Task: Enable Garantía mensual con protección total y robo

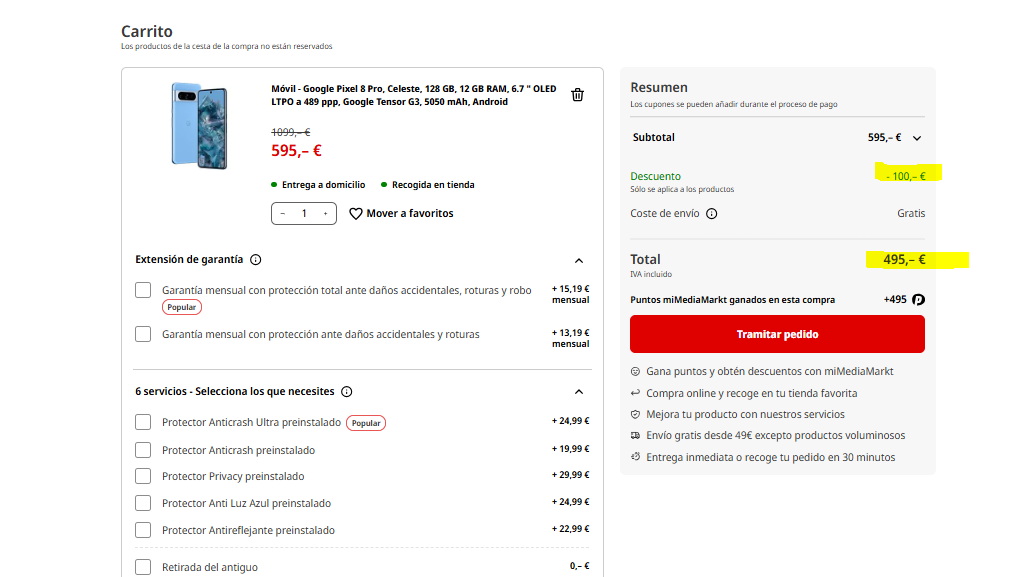Action: point(143,290)
